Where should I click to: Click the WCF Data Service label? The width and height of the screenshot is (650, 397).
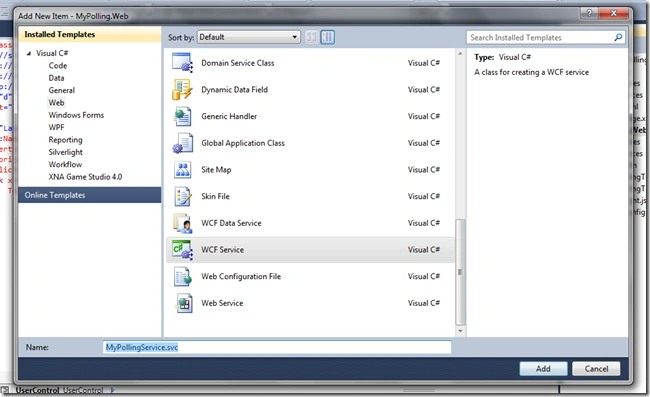(231, 223)
